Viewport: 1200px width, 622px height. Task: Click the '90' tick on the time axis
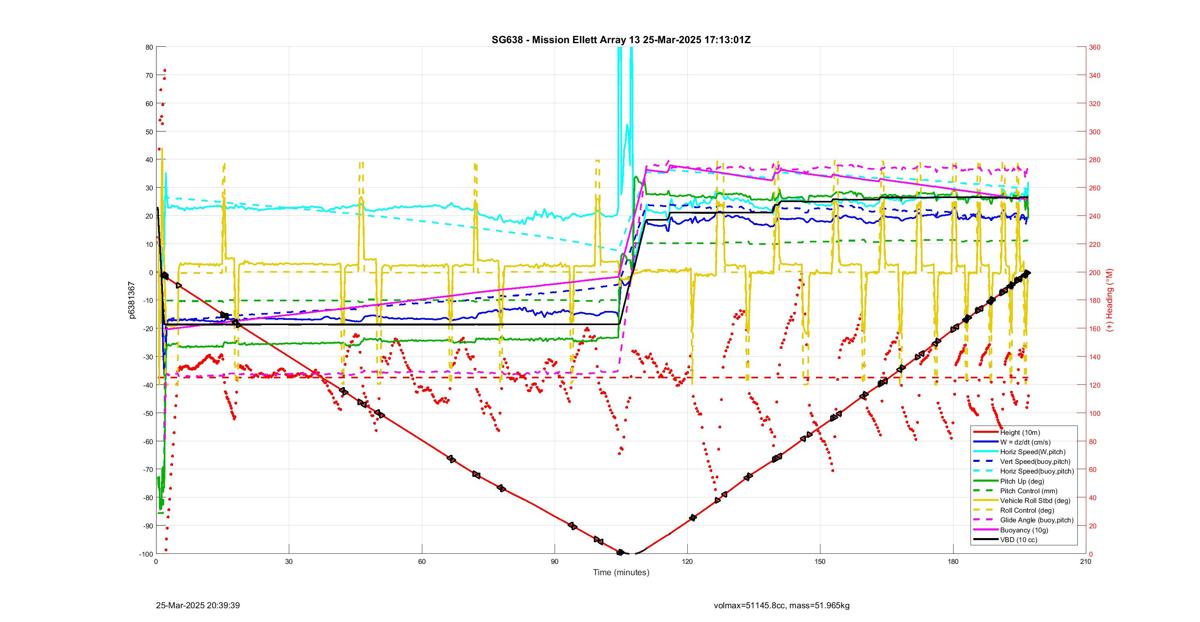click(554, 562)
